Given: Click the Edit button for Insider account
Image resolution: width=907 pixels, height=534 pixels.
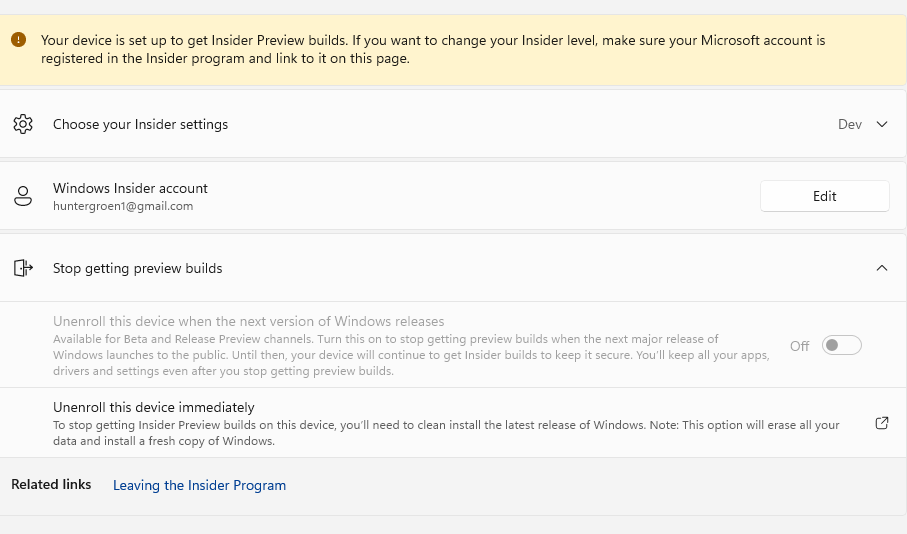Looking at the screenshot, I should click(824, 196).
